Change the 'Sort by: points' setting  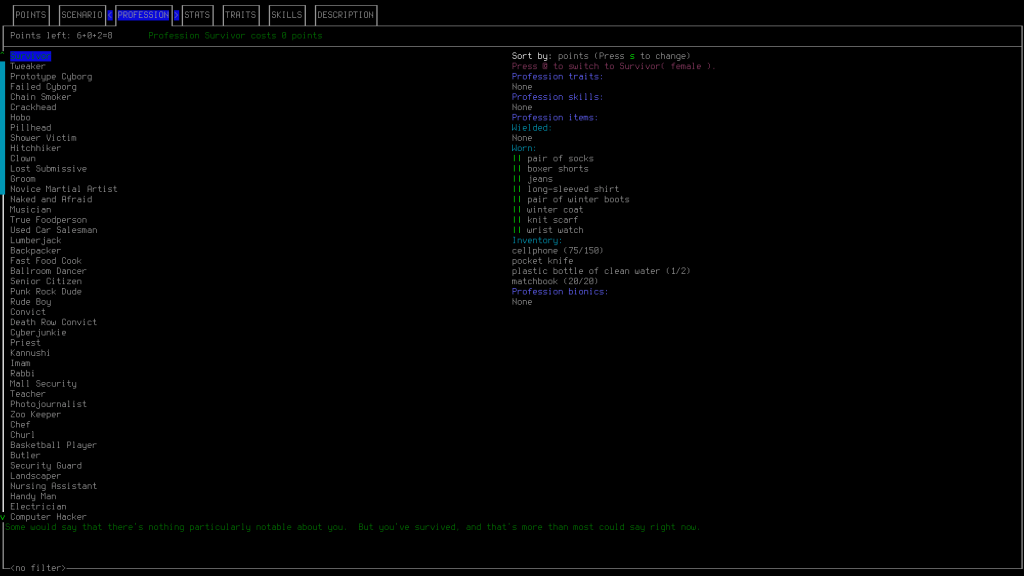coord(600,56)
